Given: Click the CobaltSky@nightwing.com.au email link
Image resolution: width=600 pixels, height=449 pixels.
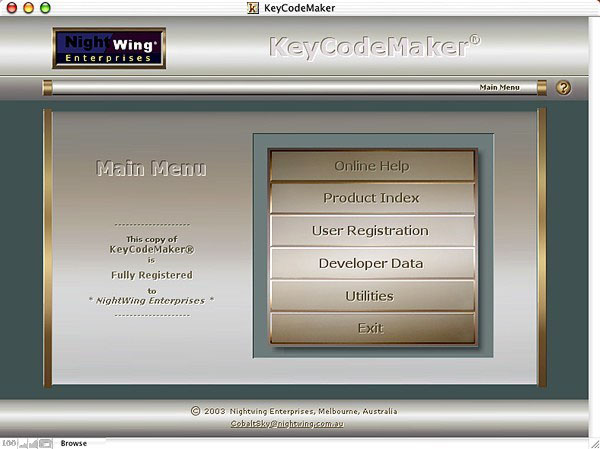Looking at the screenshot, I should coord(287,424).
